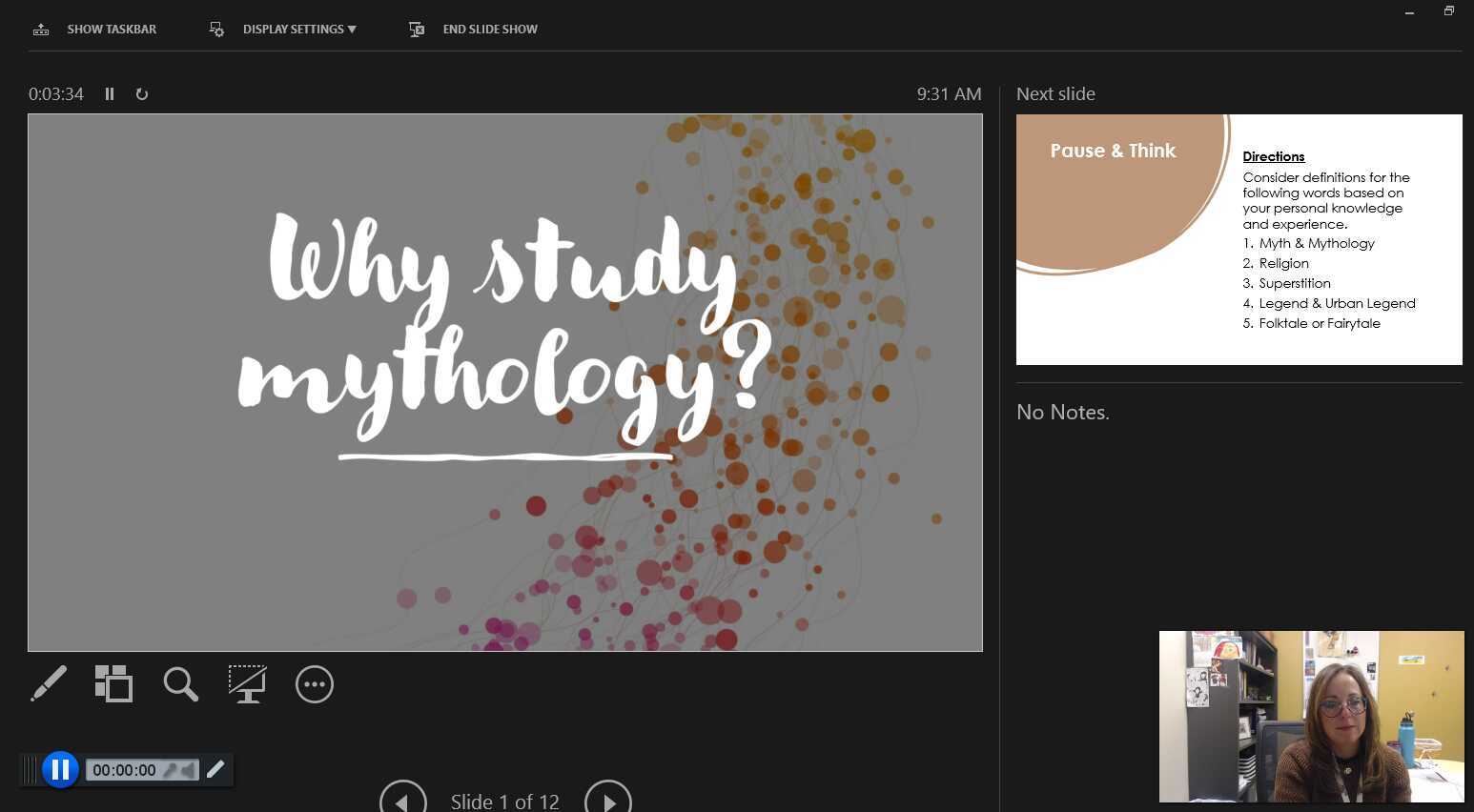Select the microphone icon in the recording bar

pos(169,770)
